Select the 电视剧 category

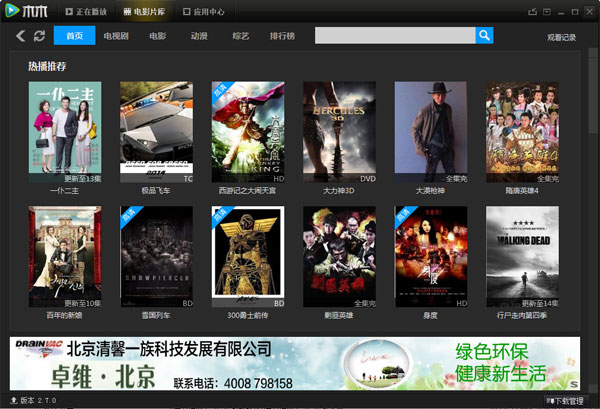[116, 36]
